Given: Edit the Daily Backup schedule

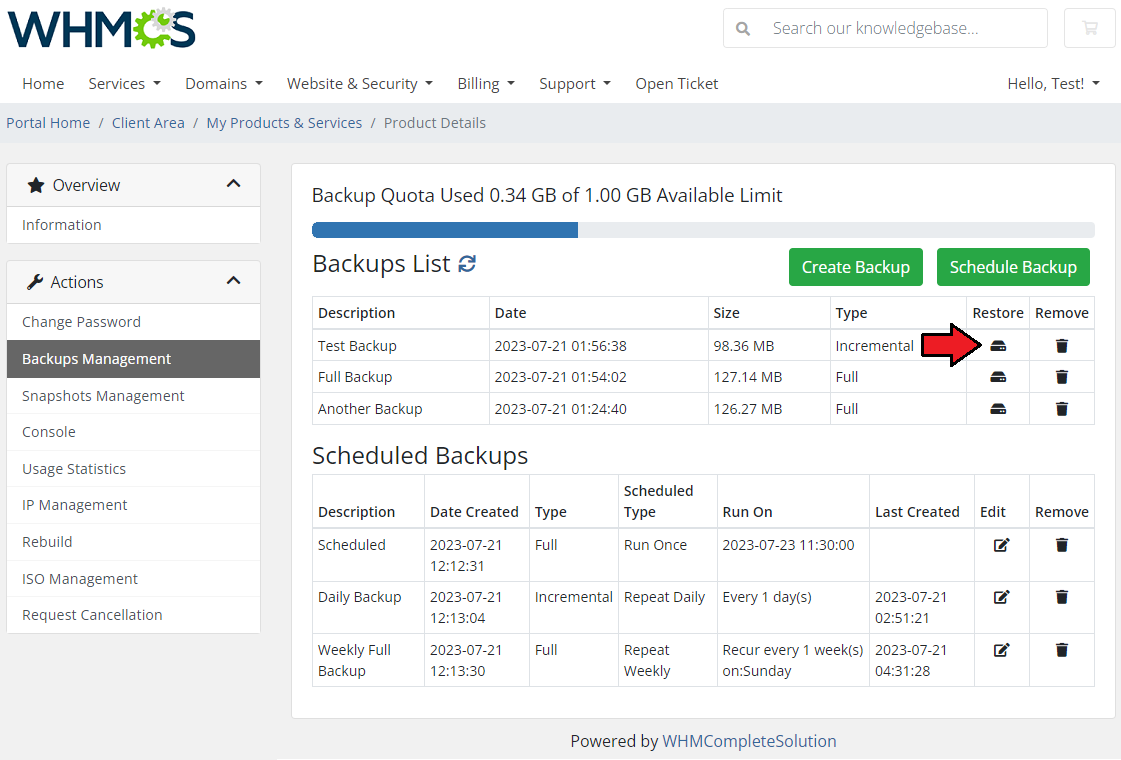Looking at the screenshot, I should [1002, 597].
